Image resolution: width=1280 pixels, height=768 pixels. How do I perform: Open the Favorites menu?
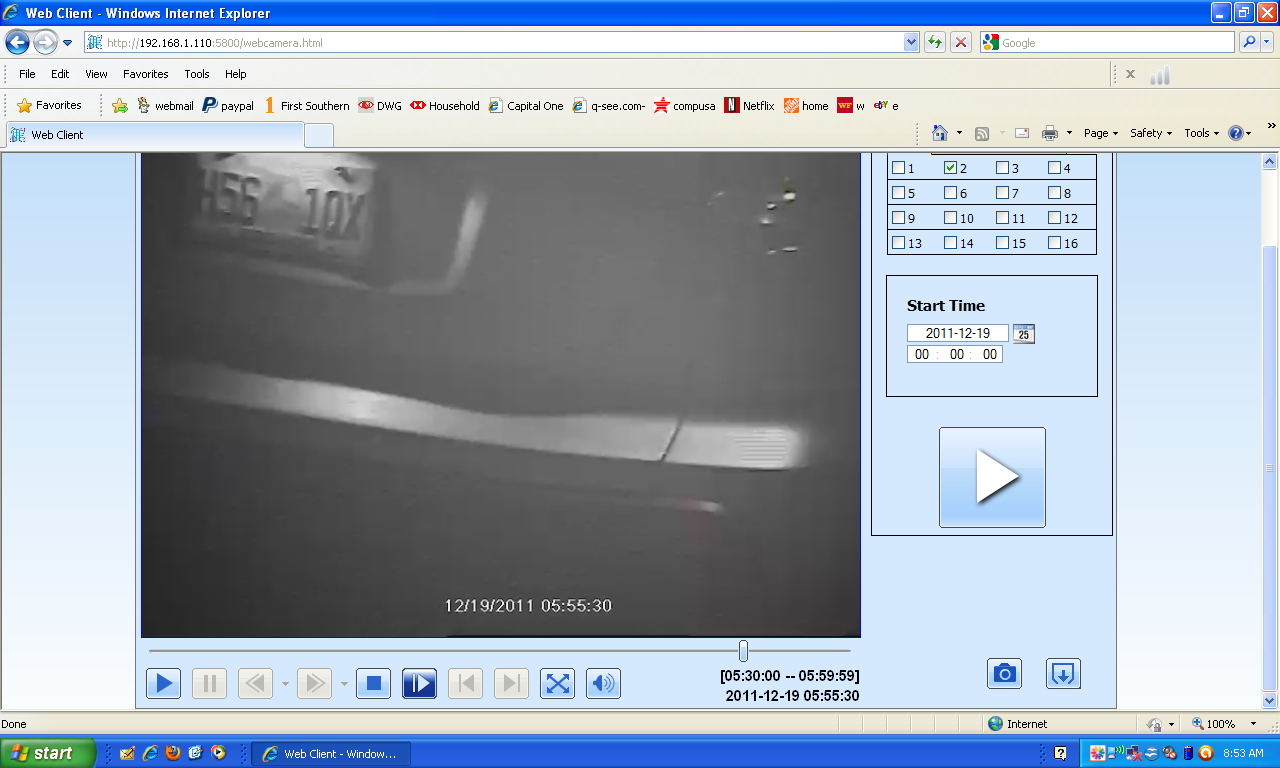146,74
